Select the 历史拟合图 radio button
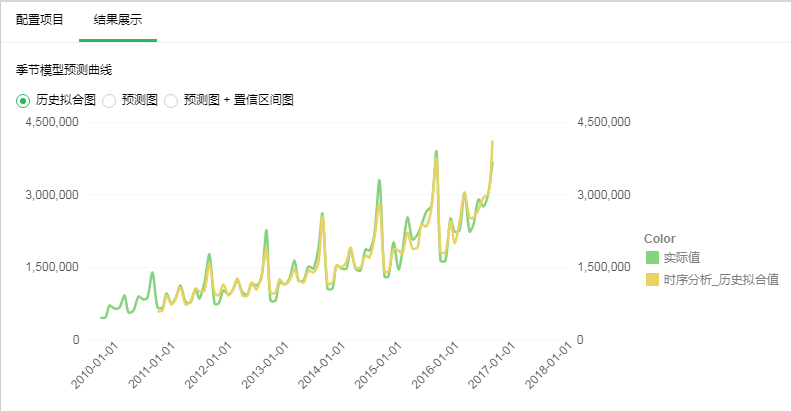 pos(23,100)
